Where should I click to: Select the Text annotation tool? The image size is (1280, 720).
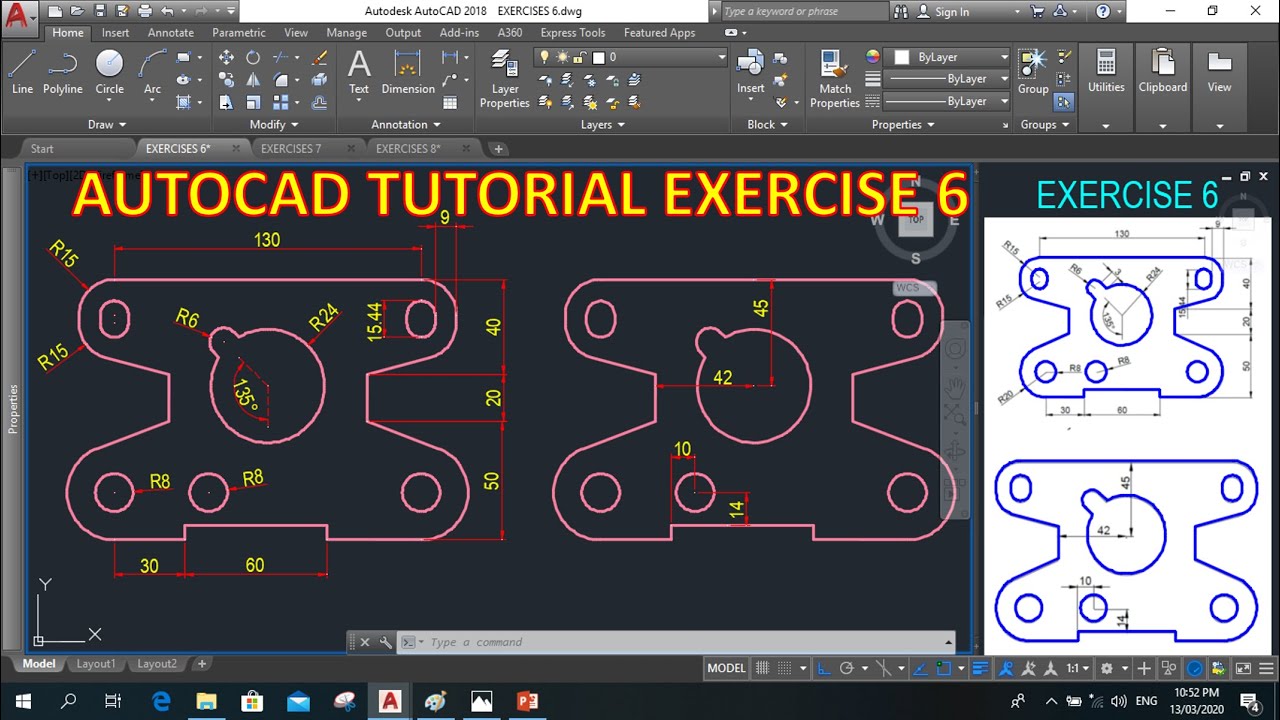click(x=359, y=72)
